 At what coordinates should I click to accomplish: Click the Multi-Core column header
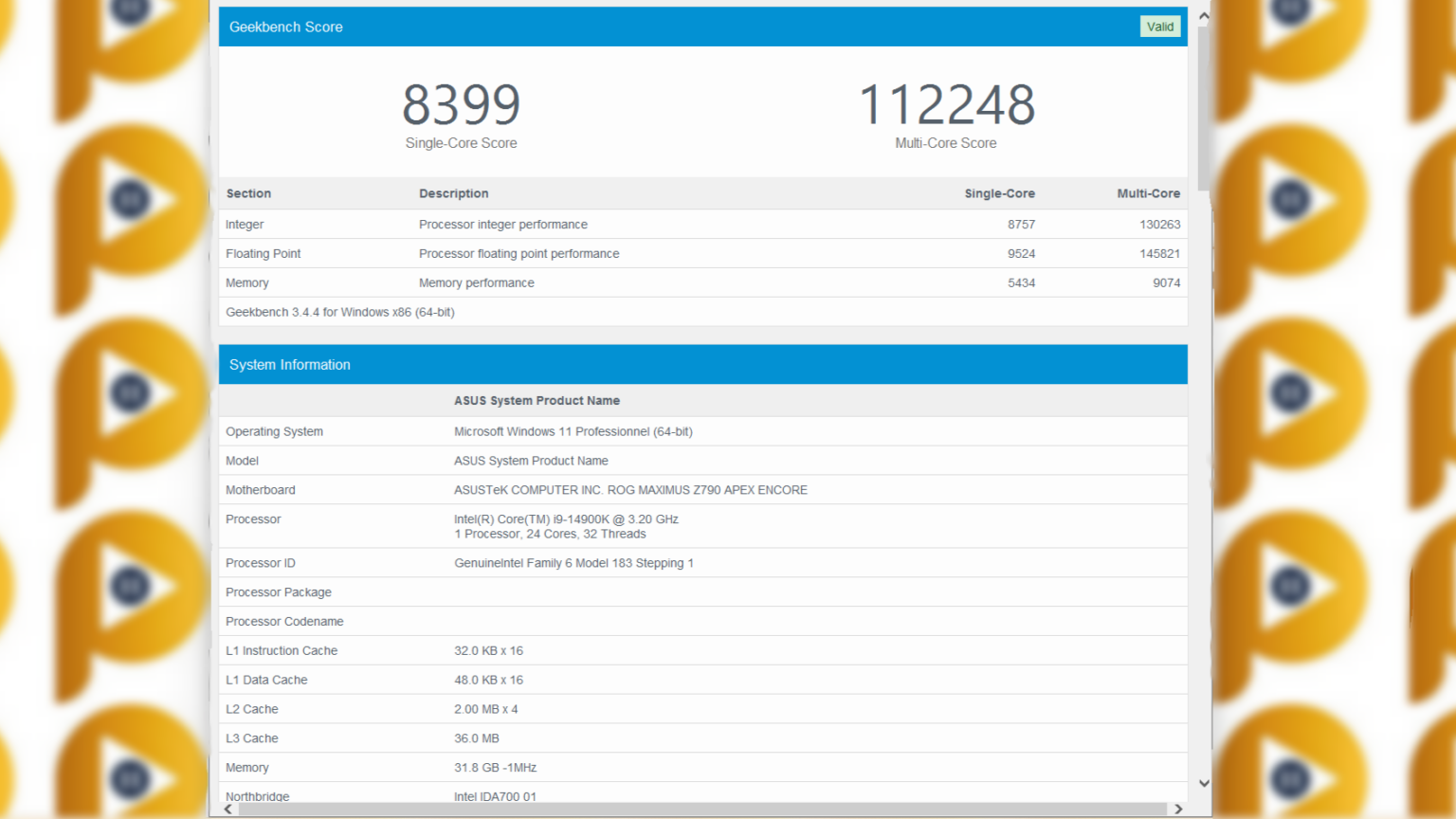(x=1148, y=193)
